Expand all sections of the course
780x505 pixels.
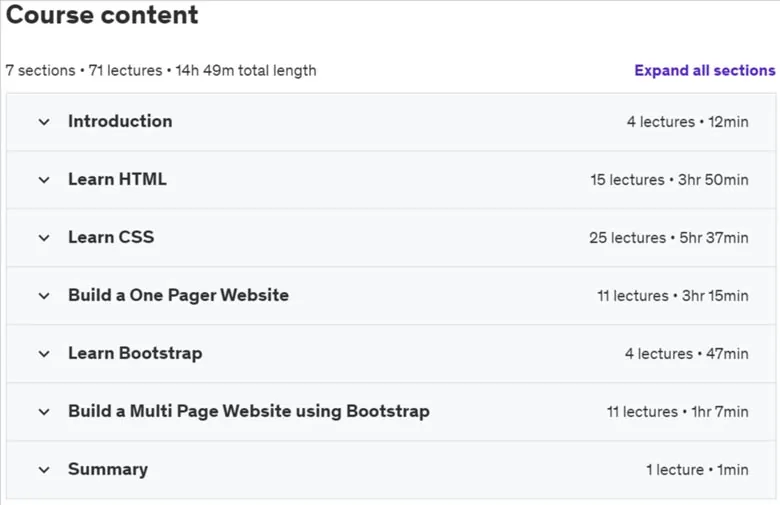tap(704, 71)
